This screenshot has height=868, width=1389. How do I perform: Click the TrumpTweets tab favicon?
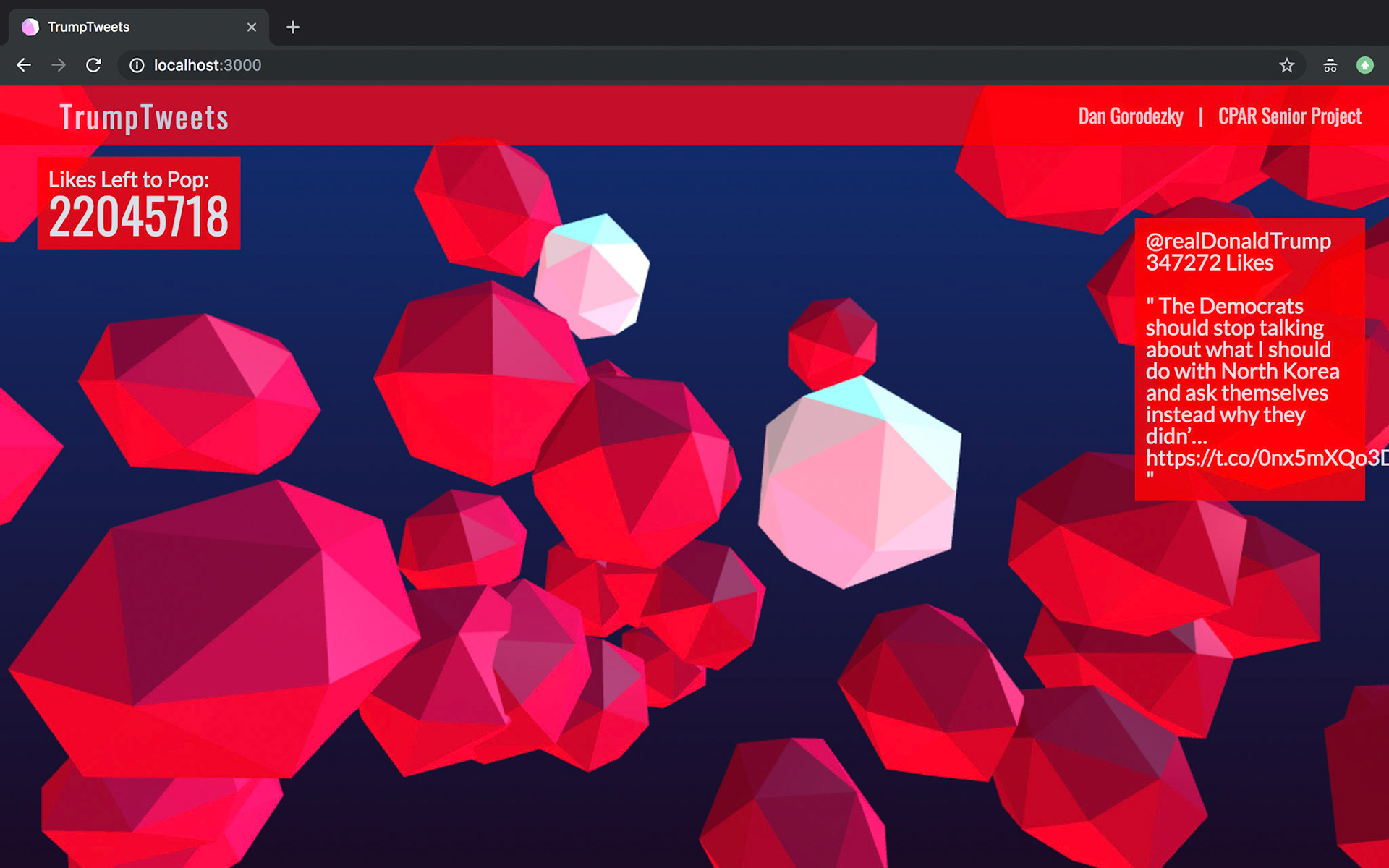pos(30,27)
